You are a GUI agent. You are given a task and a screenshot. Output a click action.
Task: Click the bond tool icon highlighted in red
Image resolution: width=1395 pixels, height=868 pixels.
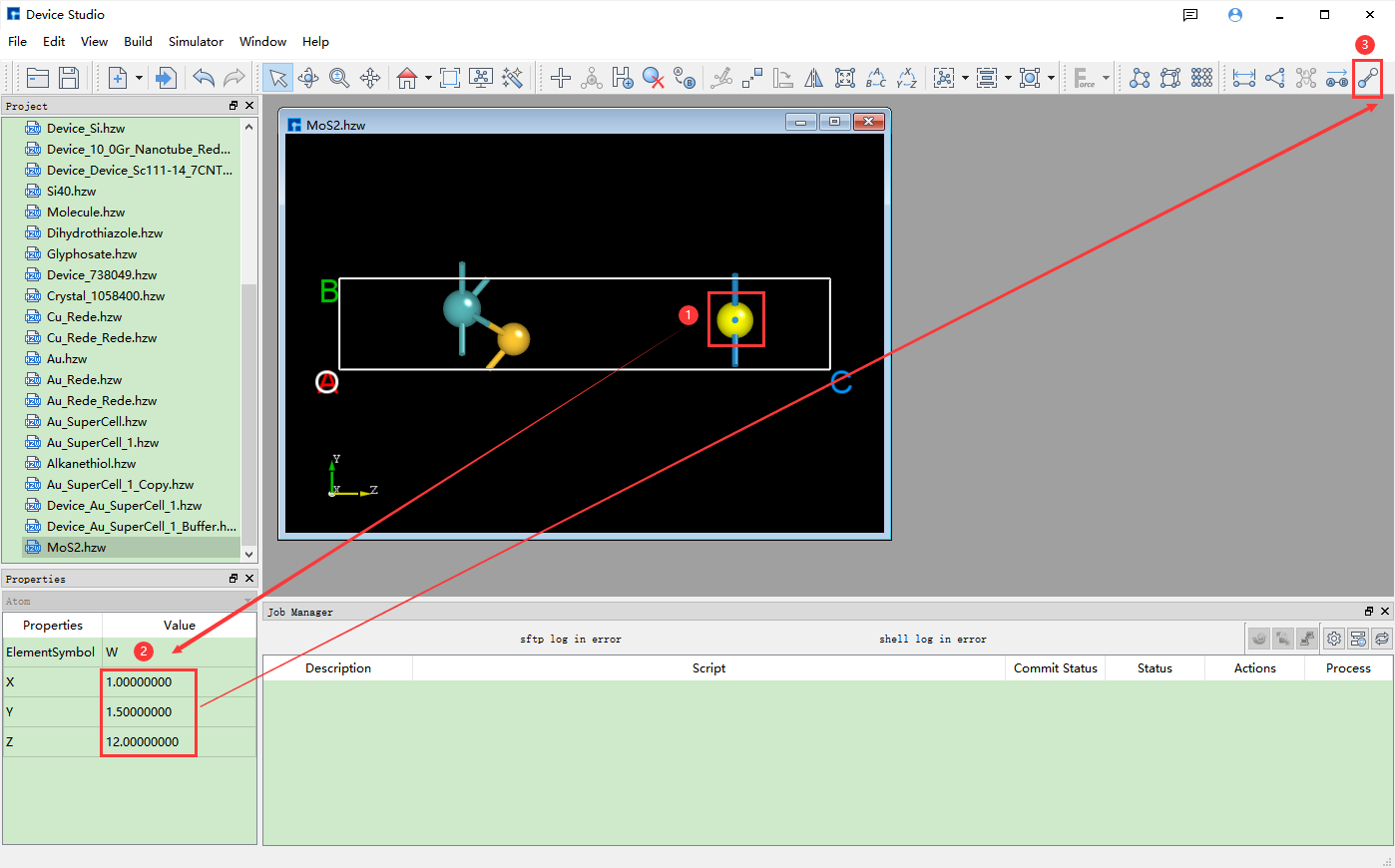pos(1368,78)
